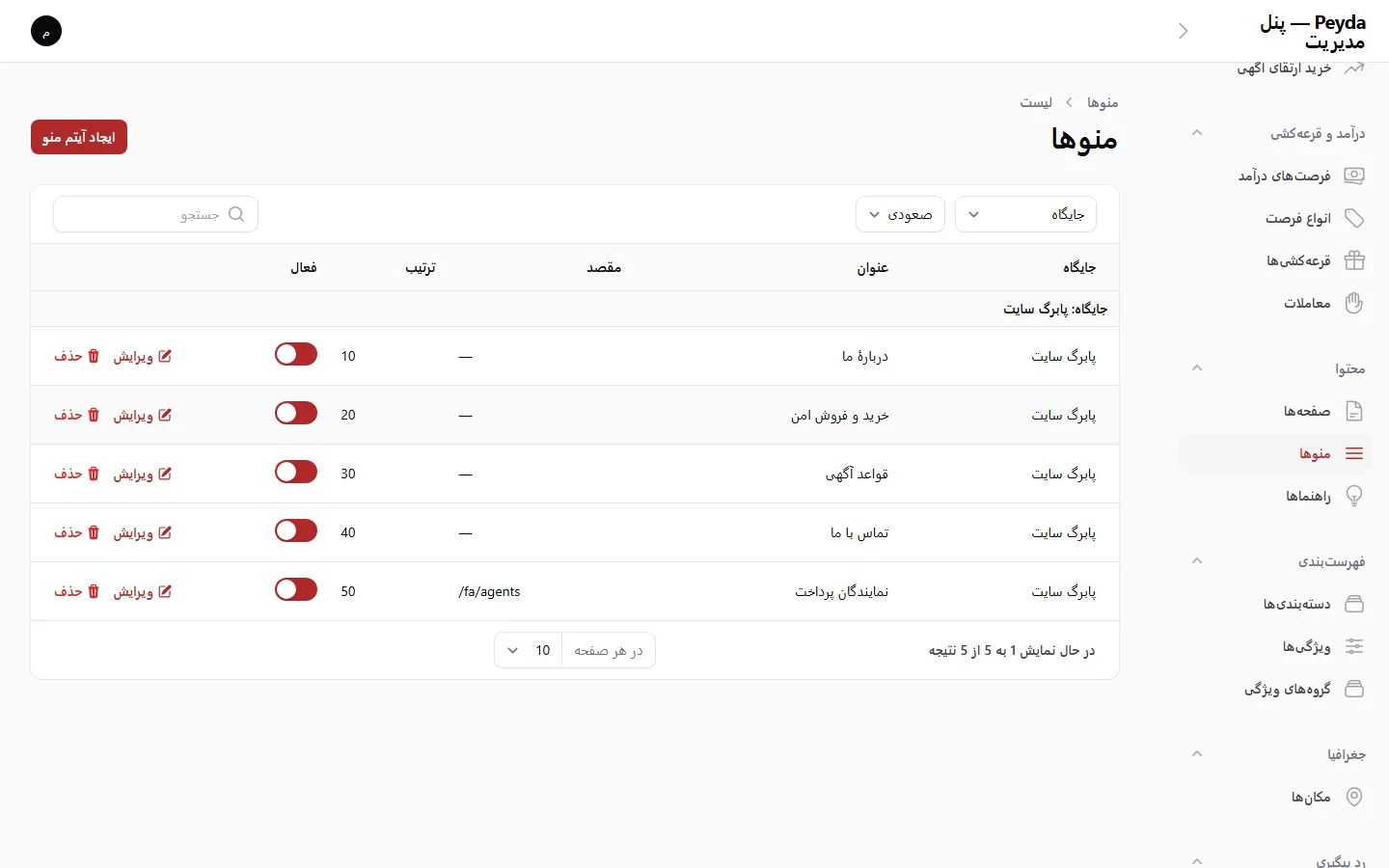Click the ویژگی‌ها sliders icon

click(x=1354, y=646)
